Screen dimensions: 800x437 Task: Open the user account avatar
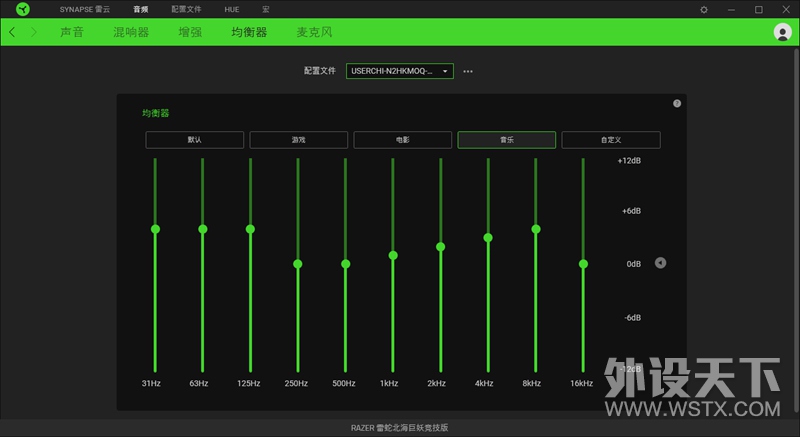[782, 32]
